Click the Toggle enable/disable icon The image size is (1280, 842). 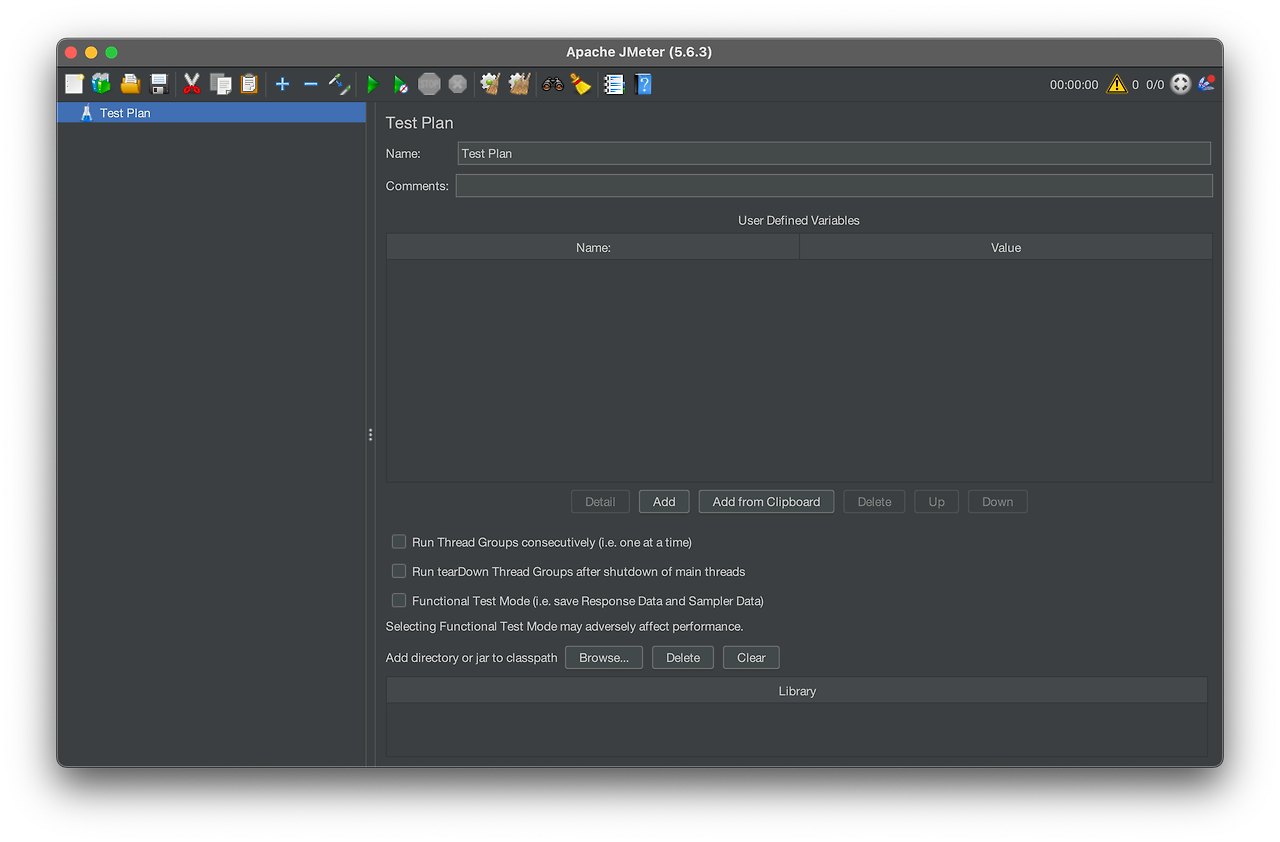[339, 84]
